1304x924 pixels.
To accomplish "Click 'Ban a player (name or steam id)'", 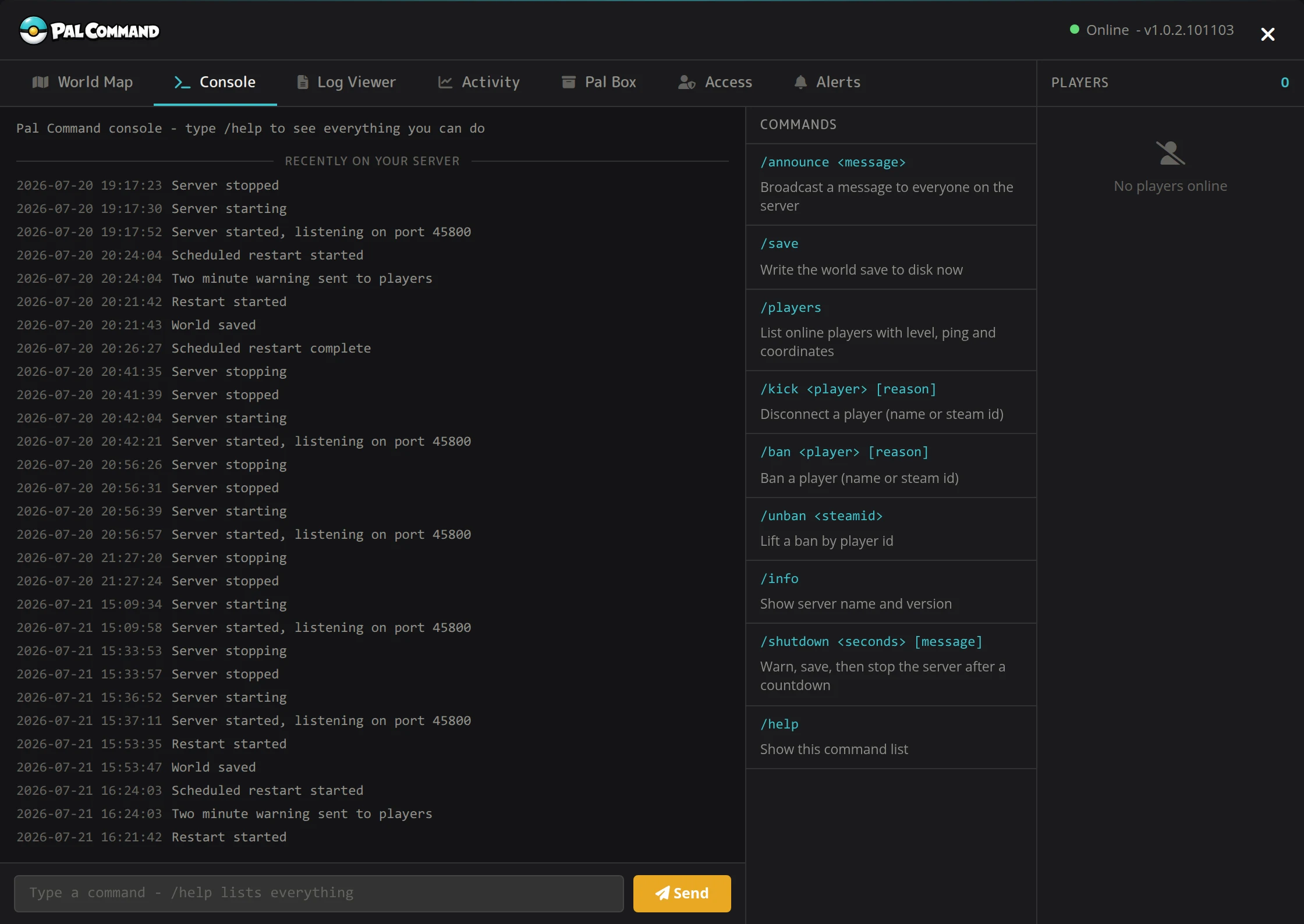I will pyautogui.click(x=859, y=478).
